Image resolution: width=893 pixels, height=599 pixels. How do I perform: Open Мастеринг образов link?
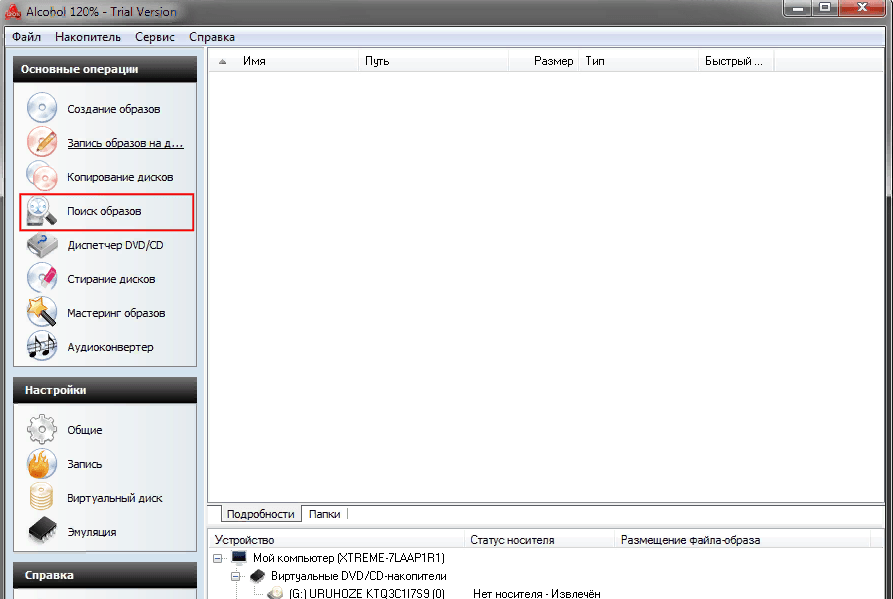116,313
